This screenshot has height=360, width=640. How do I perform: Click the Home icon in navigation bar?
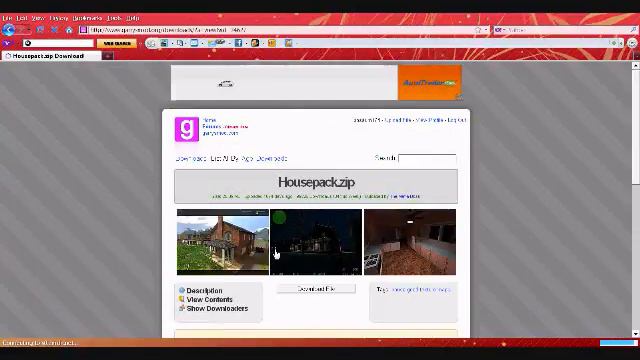(69, 30)
